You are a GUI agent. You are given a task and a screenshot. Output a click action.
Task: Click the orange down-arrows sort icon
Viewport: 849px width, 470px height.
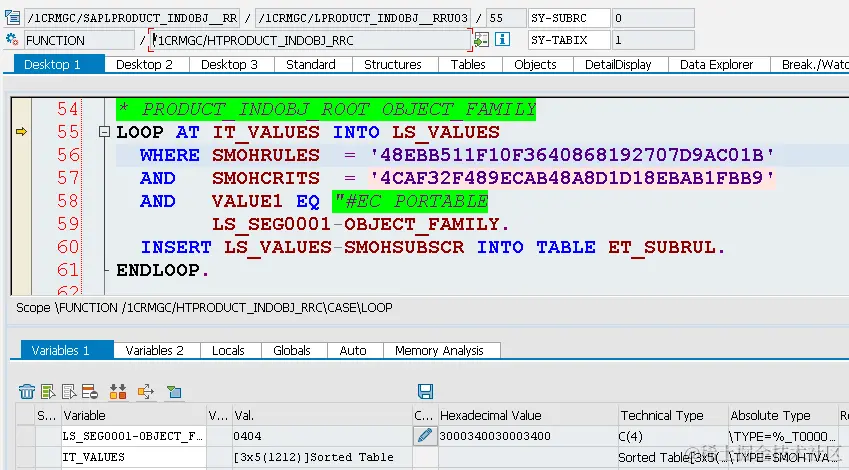118,391
